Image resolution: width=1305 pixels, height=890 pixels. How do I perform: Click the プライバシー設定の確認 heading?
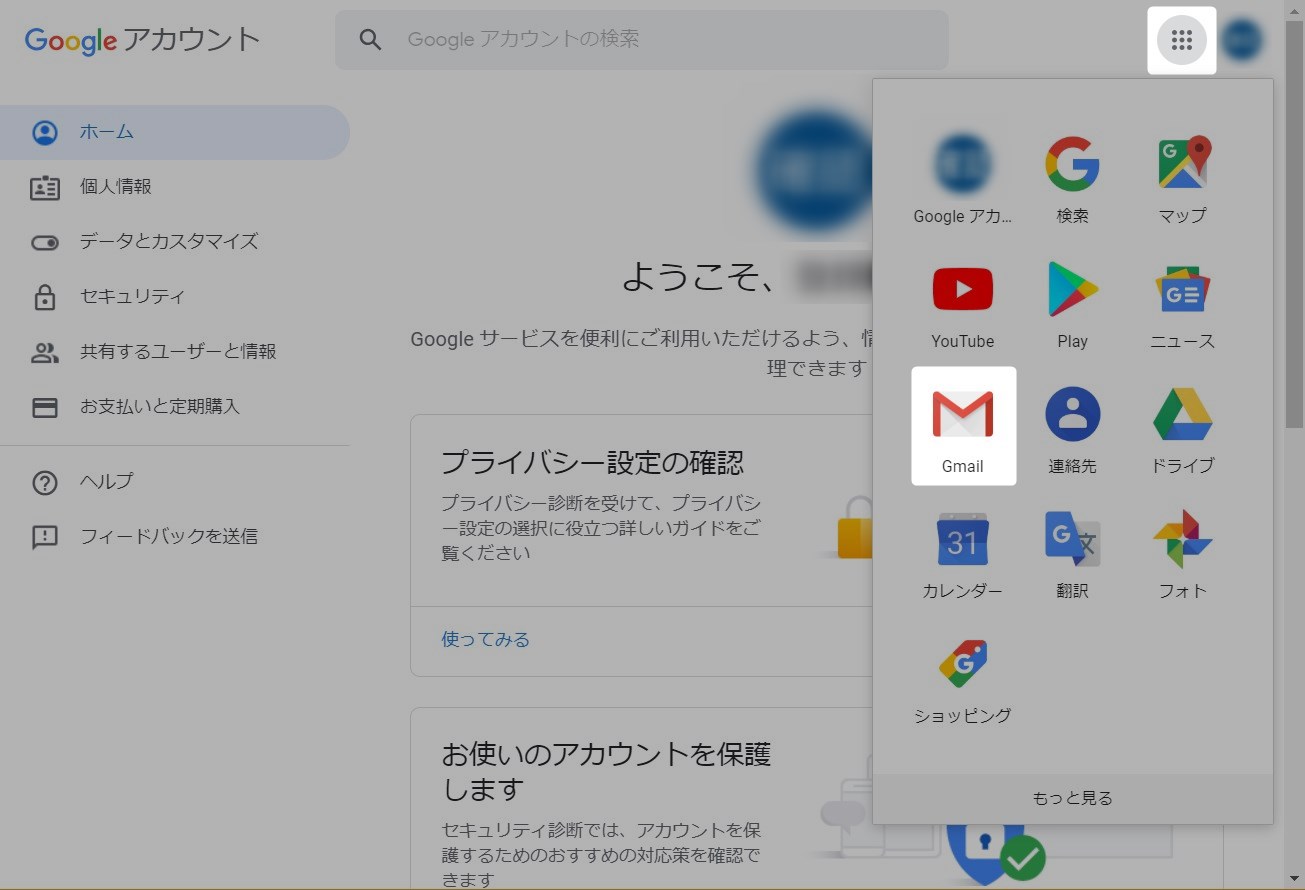coord(593,462)
